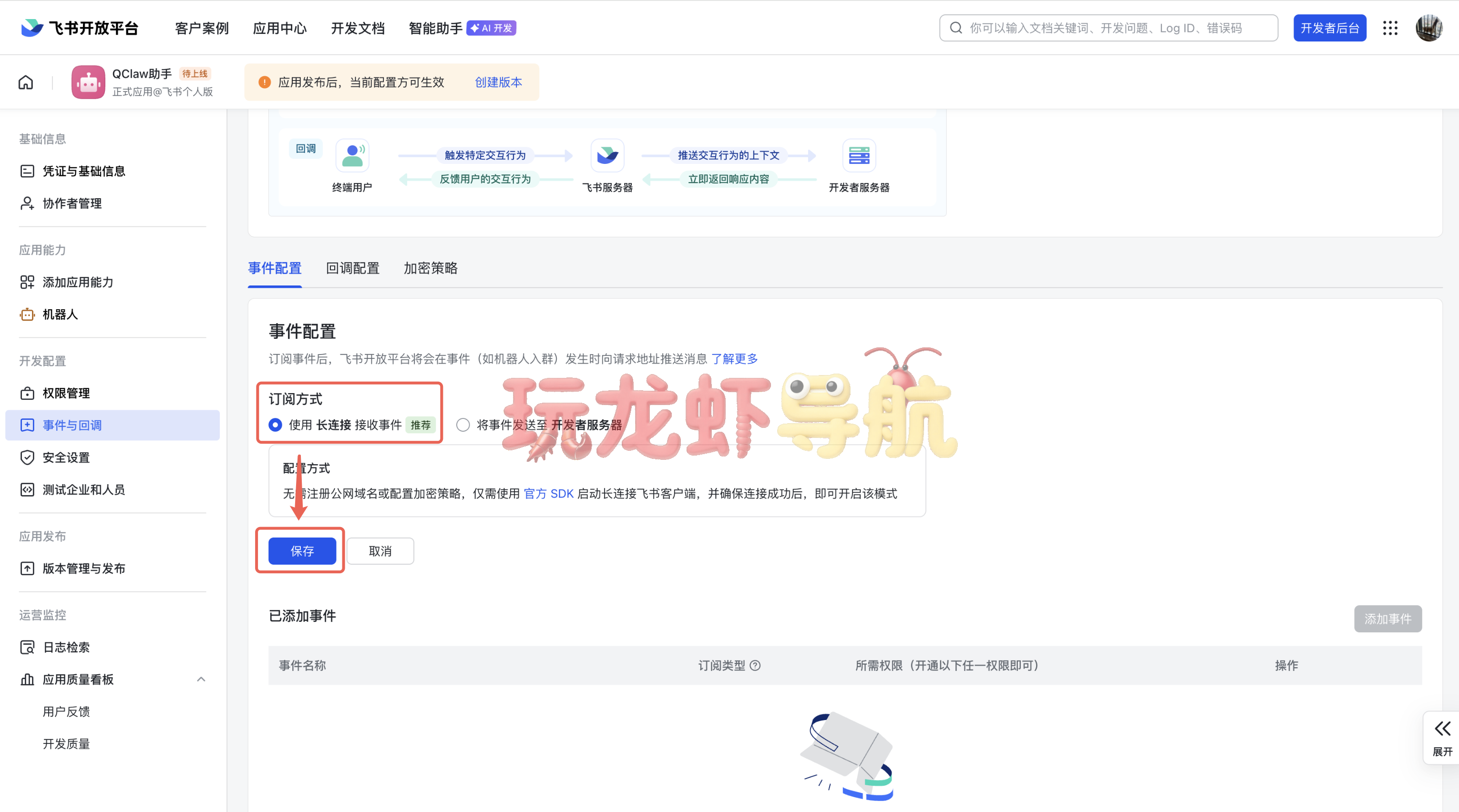Click the orange warning notice icon
The width and height of the screenshot is (1459, 812).
265,82
